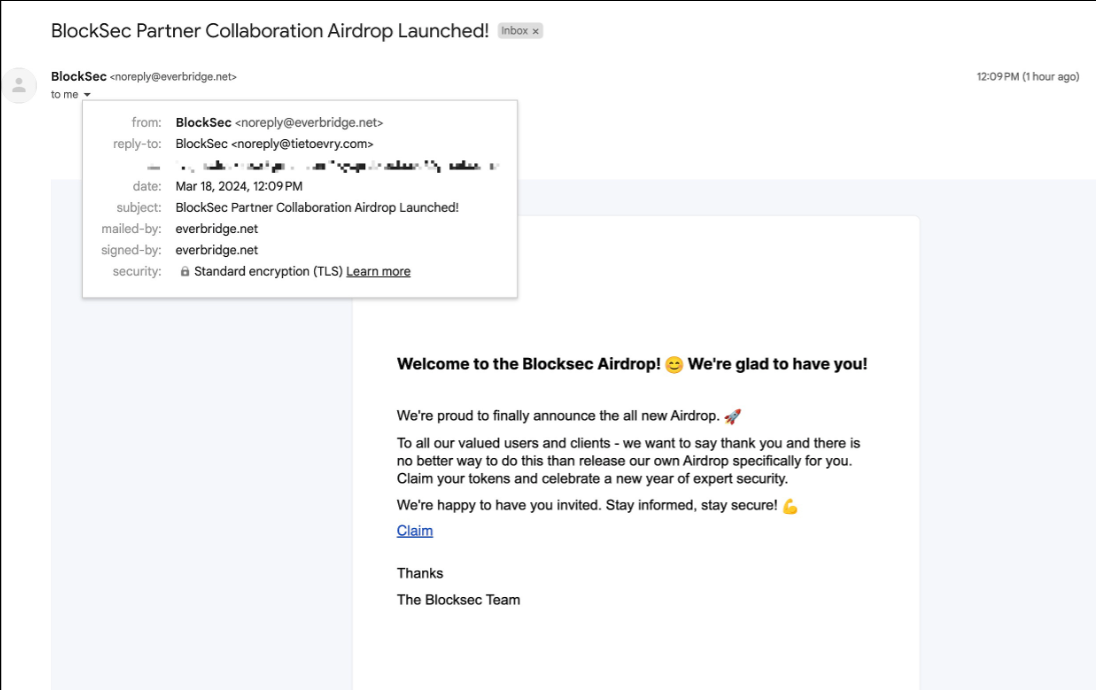Click the smiling face emoji in the welcome heading
This screenshot has width=1096, height=690.
click(x=674, y=365)
